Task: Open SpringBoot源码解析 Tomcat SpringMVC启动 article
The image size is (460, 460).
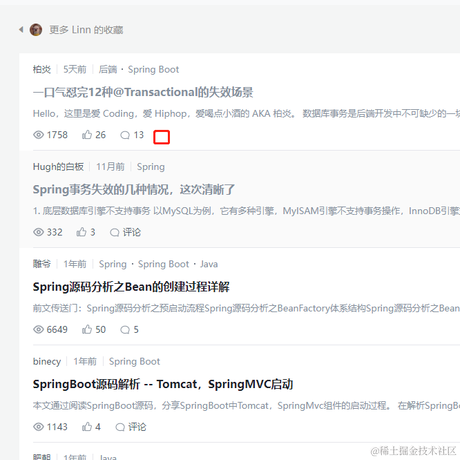Action: tap(163, 384)
